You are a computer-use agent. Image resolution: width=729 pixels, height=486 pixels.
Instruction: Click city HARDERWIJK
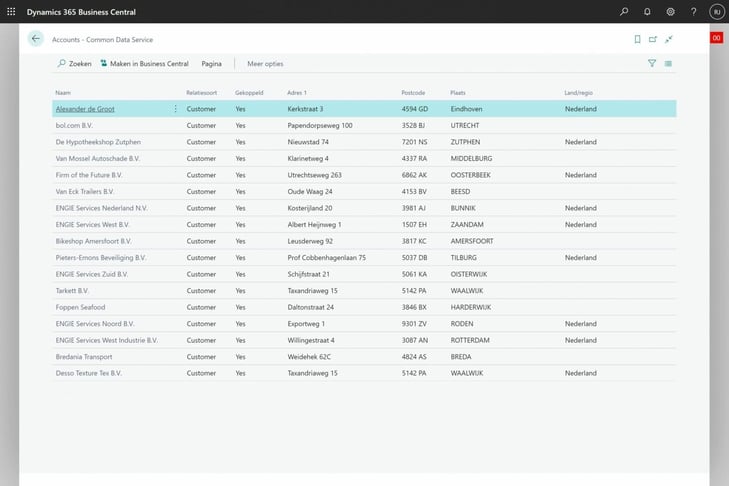point(471,307)
